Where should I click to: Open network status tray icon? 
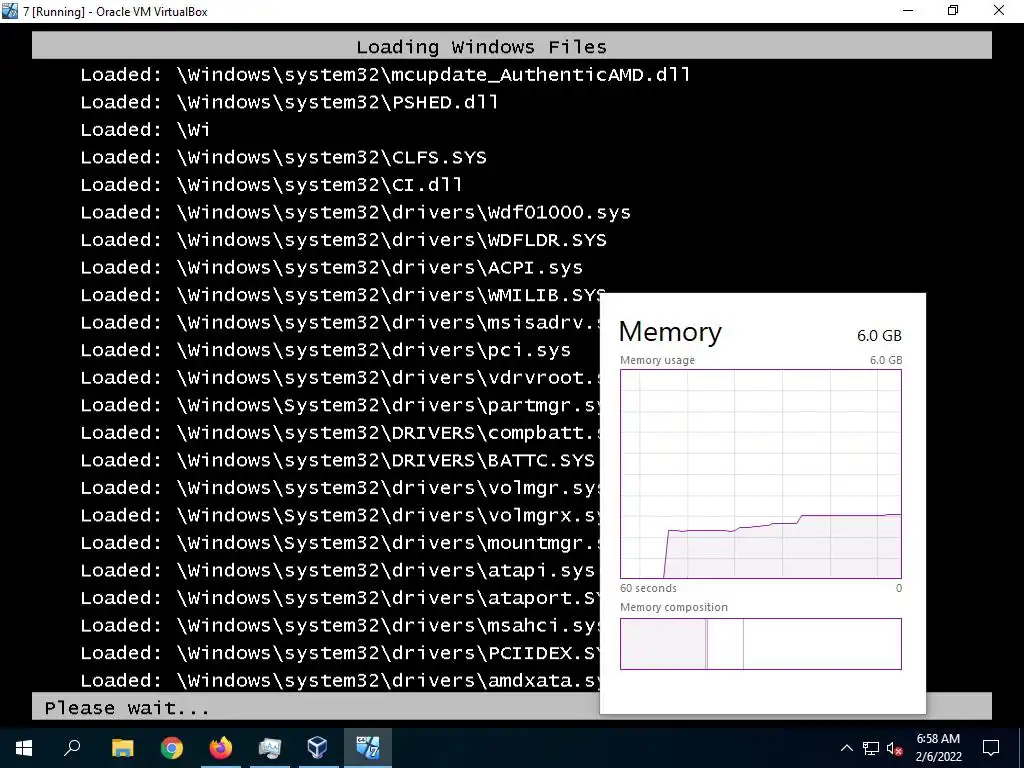(x=871, y=748)
